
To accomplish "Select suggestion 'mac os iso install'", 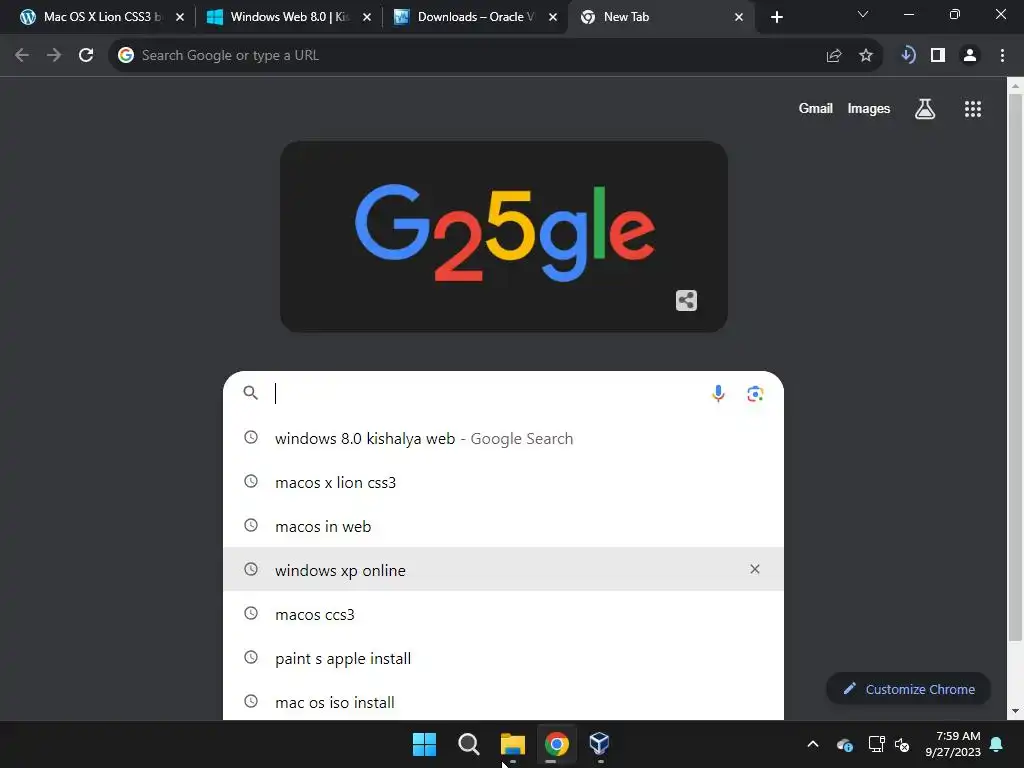I will (503, 701).
